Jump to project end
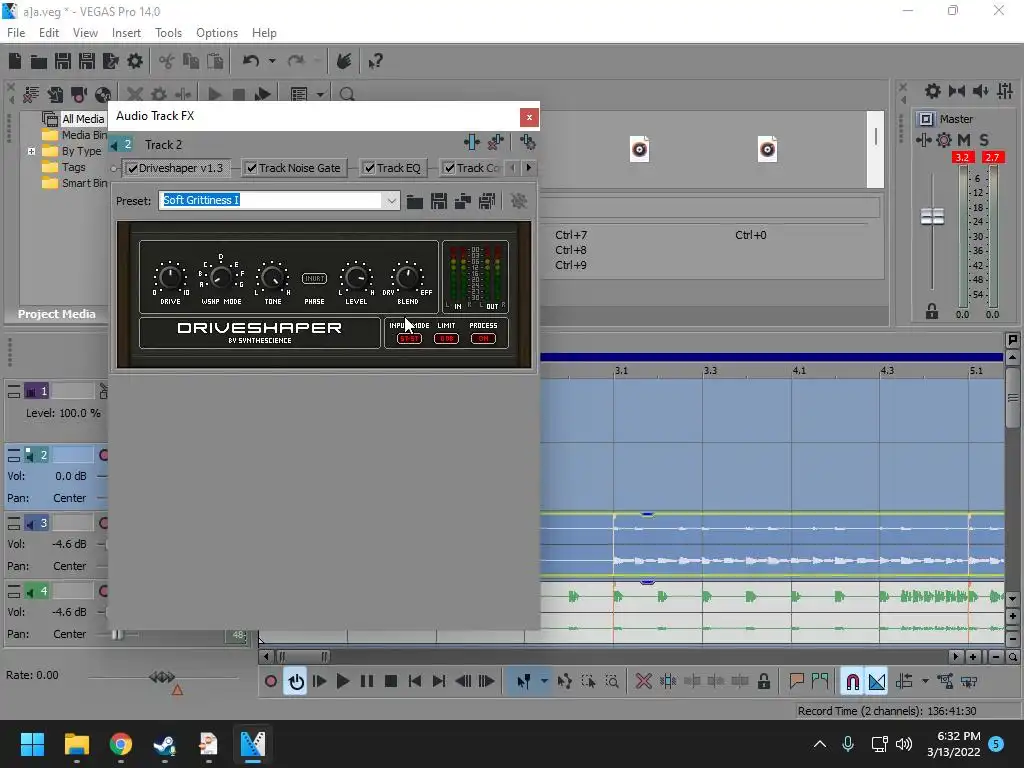This screenshot has width=1024, height=768. click(439, 682)
